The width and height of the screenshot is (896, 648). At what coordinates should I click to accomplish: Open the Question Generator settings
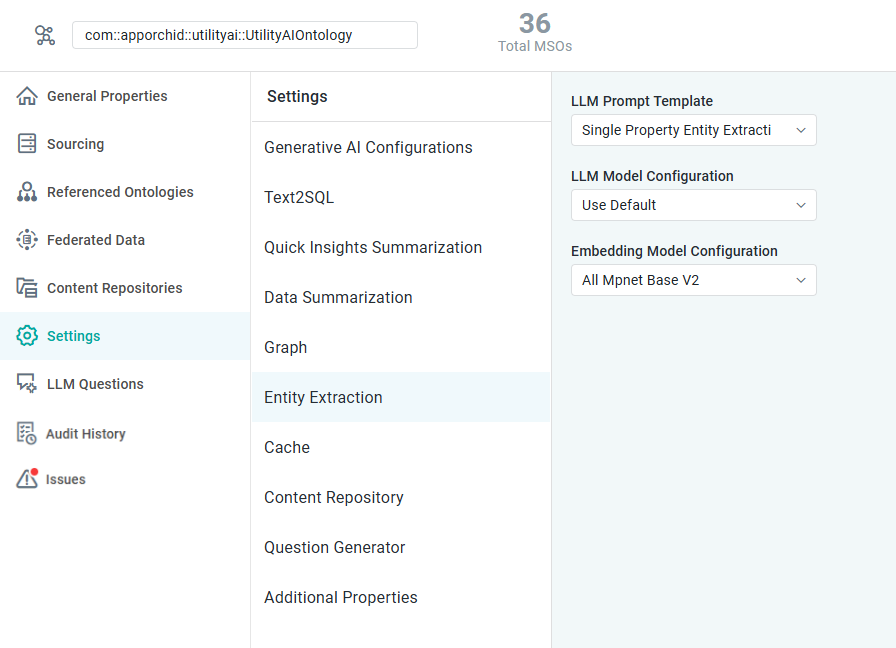click(335, 547)
